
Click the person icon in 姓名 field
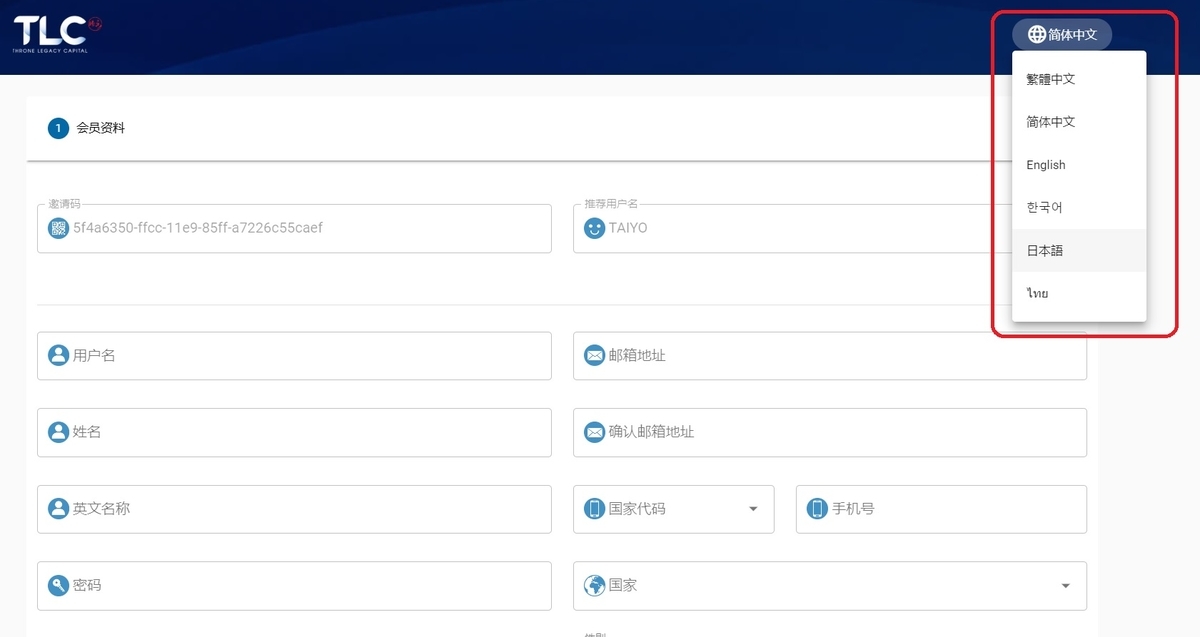coord(59,432)
